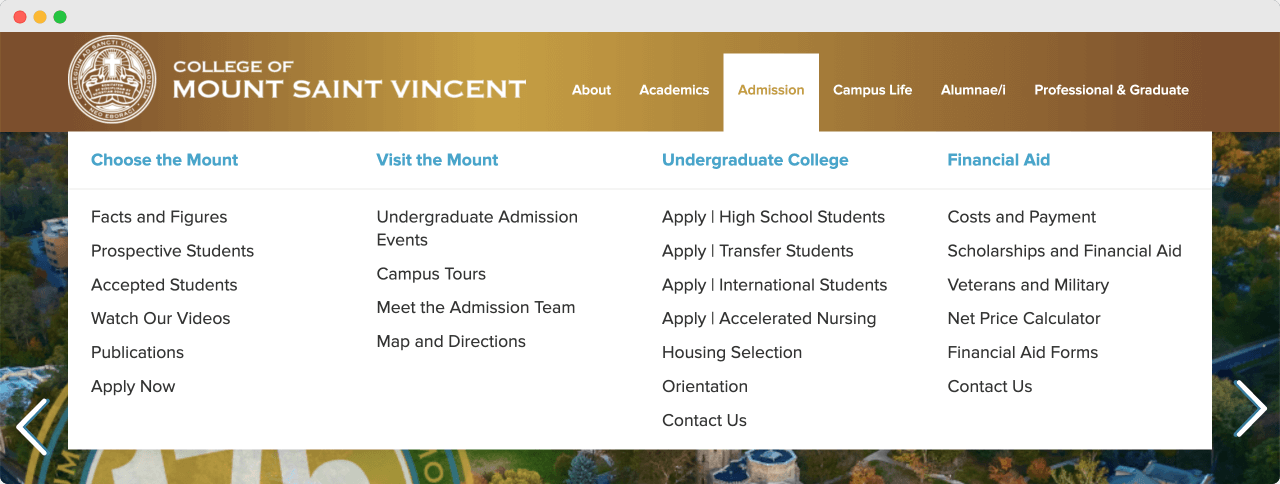The image size is (1280, 484).
Task: Open the Financial Aid heading link
Action: click(998, 160)
